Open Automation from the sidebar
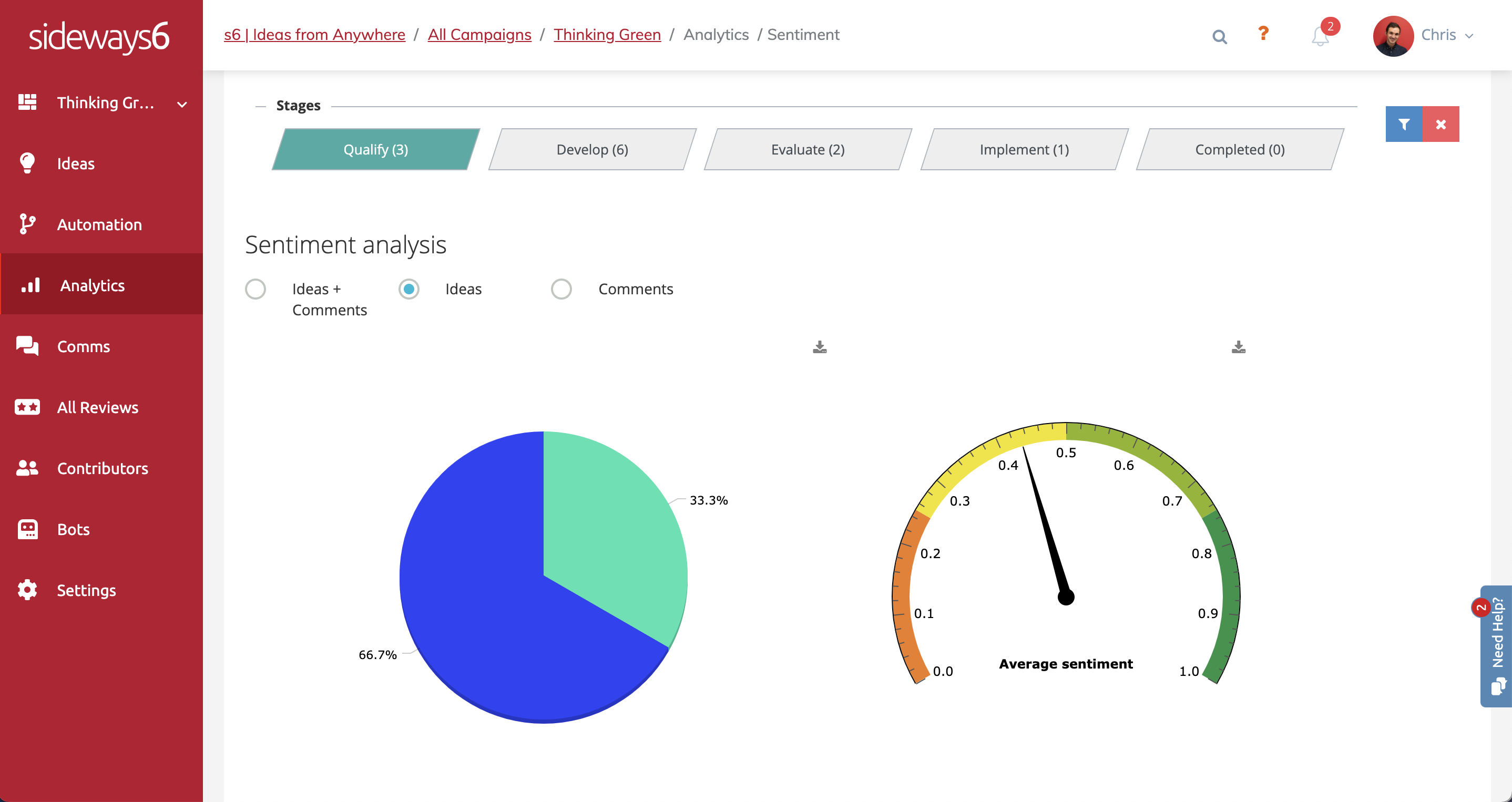 99,225
